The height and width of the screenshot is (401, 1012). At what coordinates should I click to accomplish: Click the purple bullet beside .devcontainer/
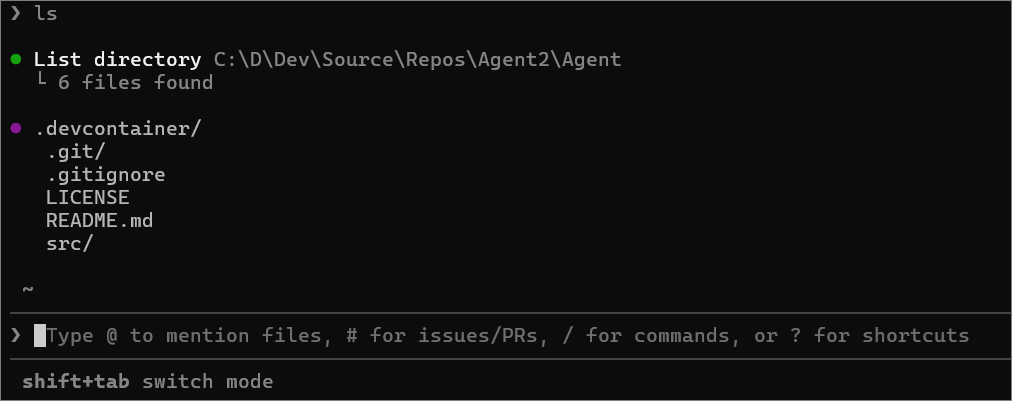point(16,129)
